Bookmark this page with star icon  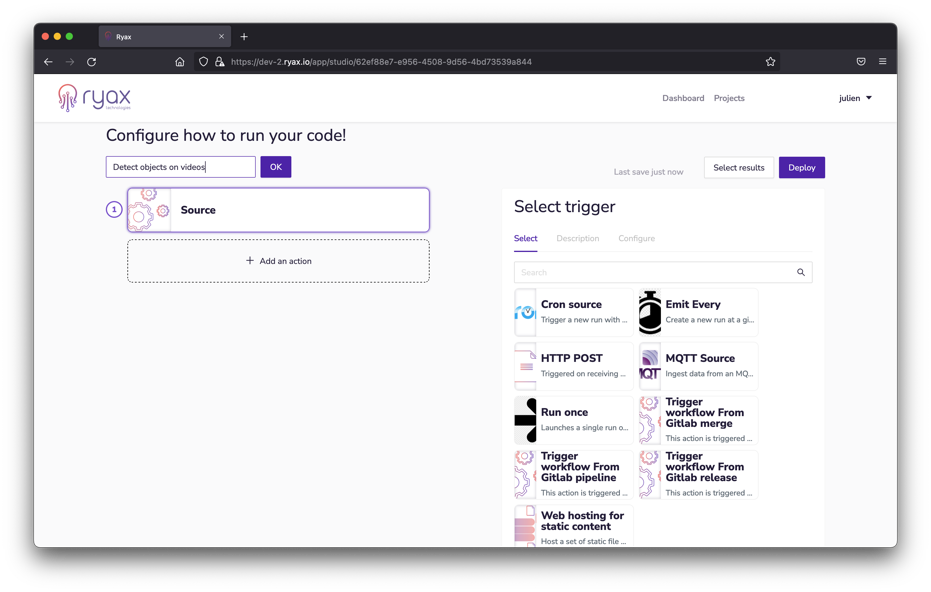click(770, 62)
